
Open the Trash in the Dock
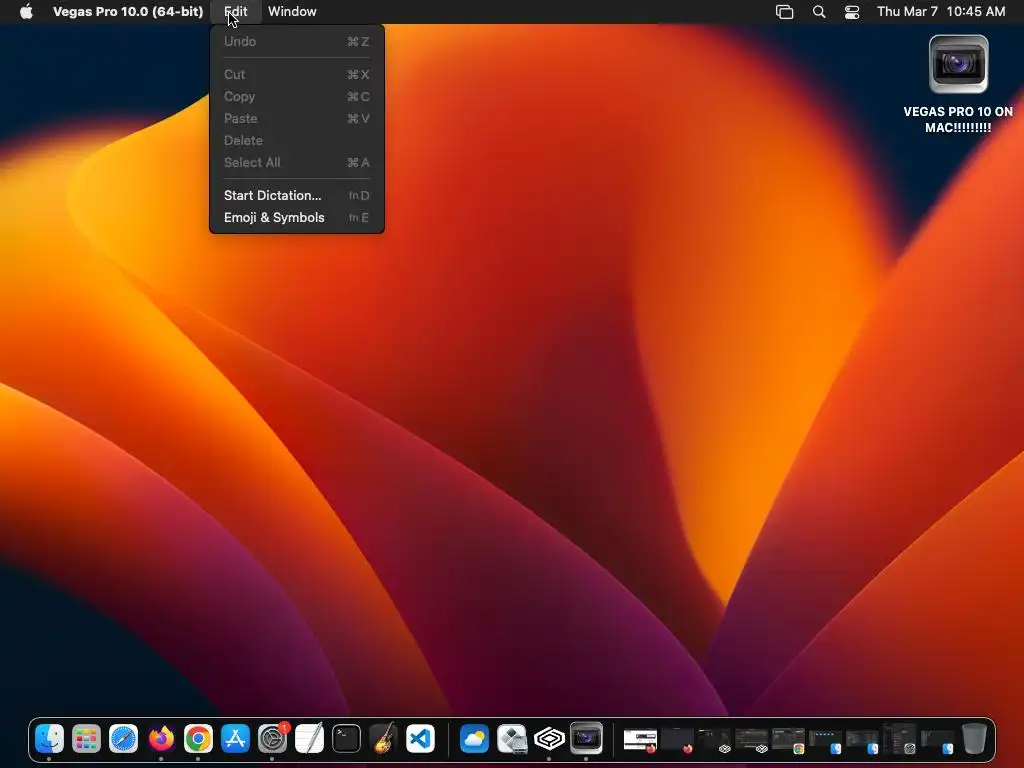[974, 739]
